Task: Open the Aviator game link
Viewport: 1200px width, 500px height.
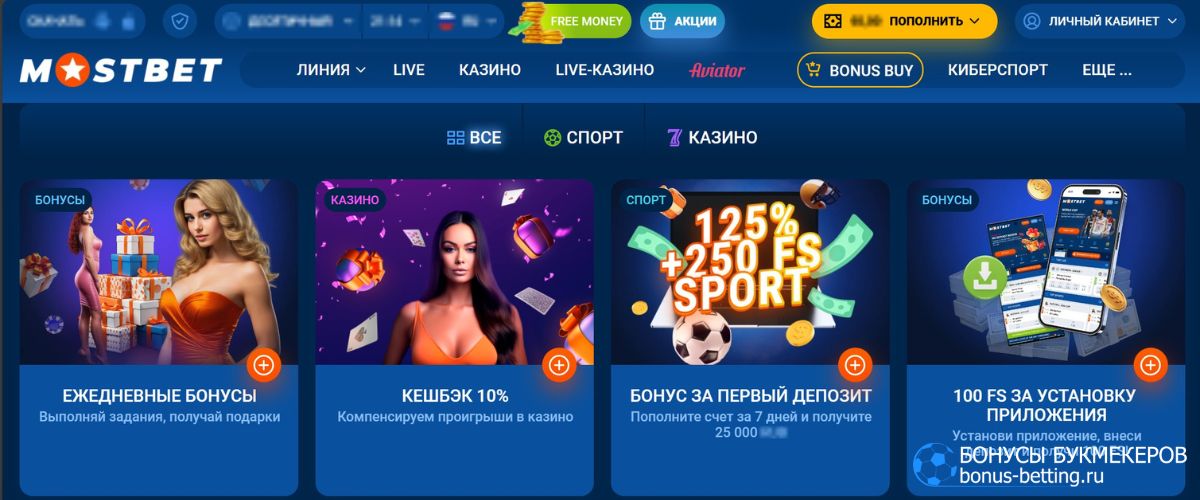Action: [x=717, y=70]
